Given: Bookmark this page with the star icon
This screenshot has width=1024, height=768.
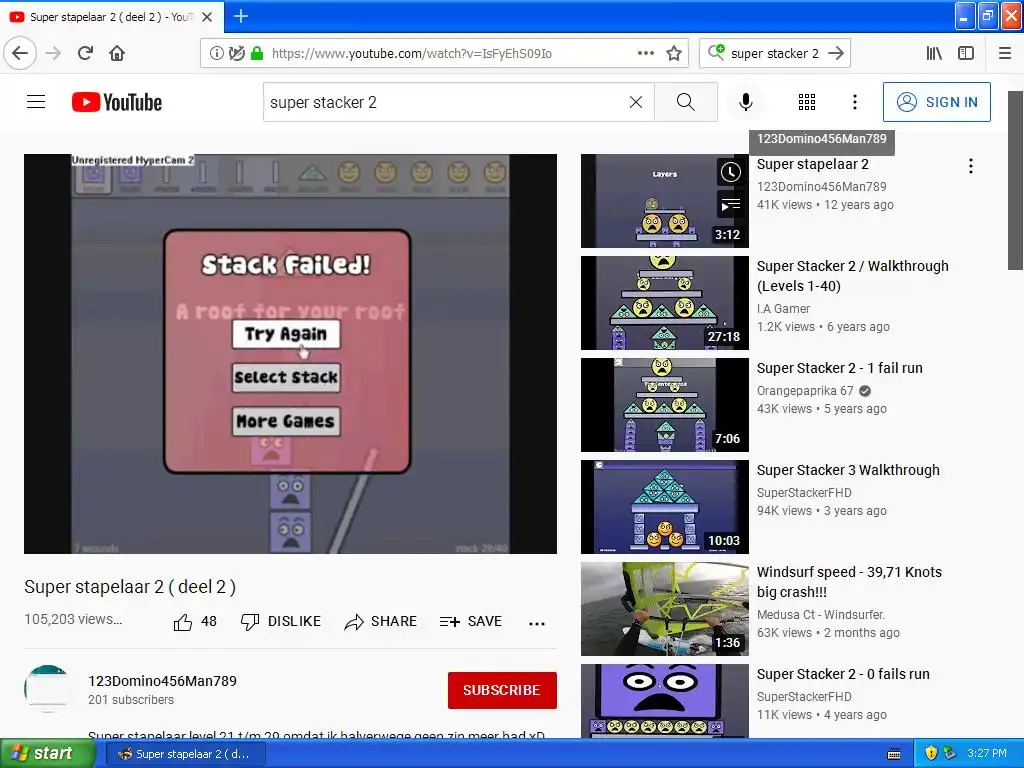Looking at the screenshot, I should (674, 53).
